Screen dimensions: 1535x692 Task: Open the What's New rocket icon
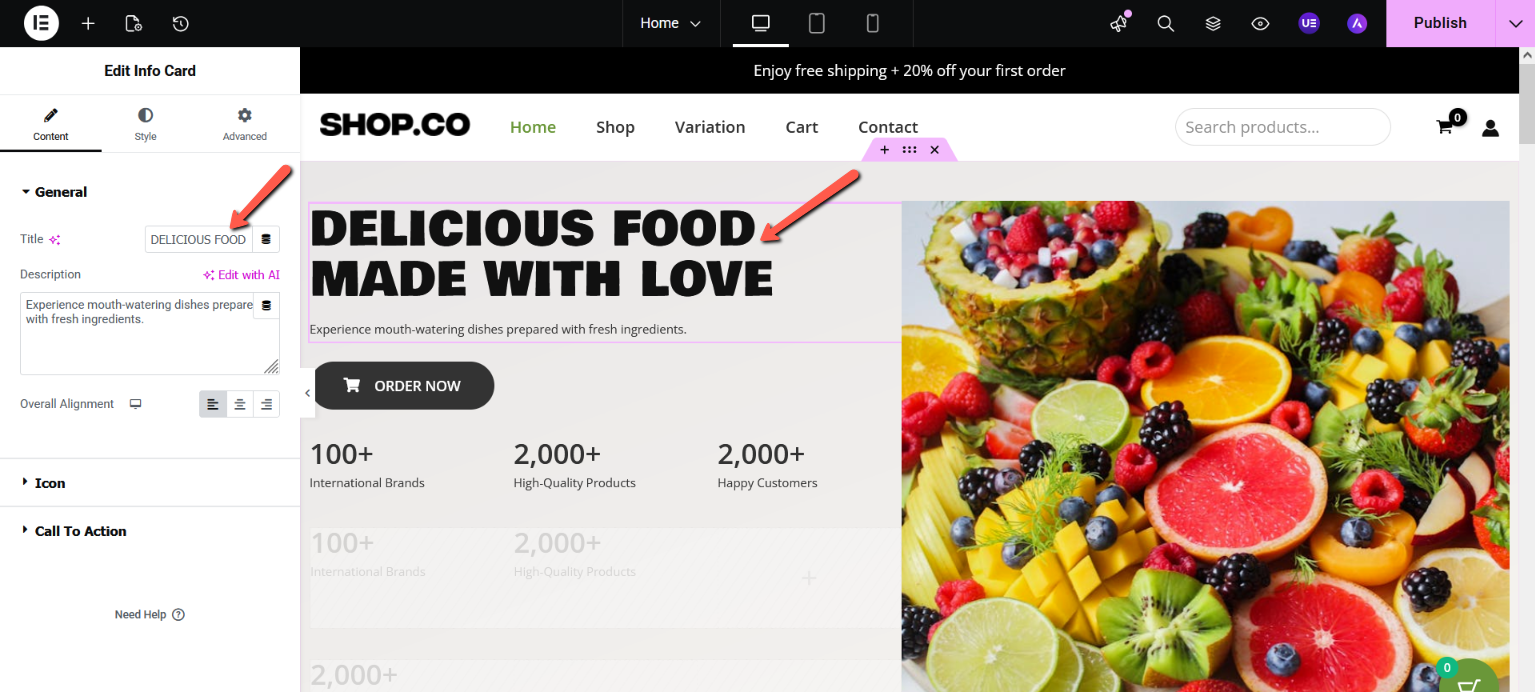[x=1119, y=23]
